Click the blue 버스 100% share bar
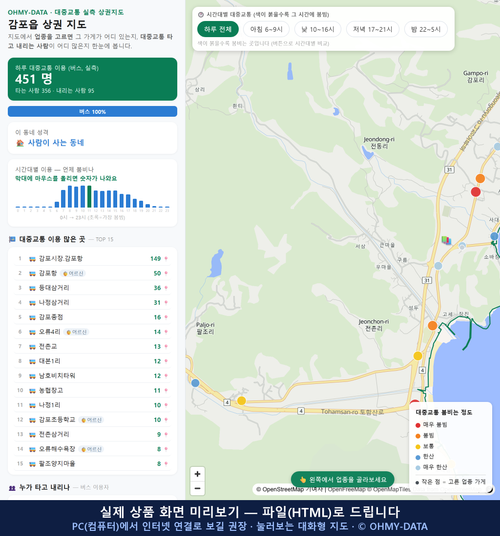This screenshot has width=500, height=536. [x=92, y=111]
